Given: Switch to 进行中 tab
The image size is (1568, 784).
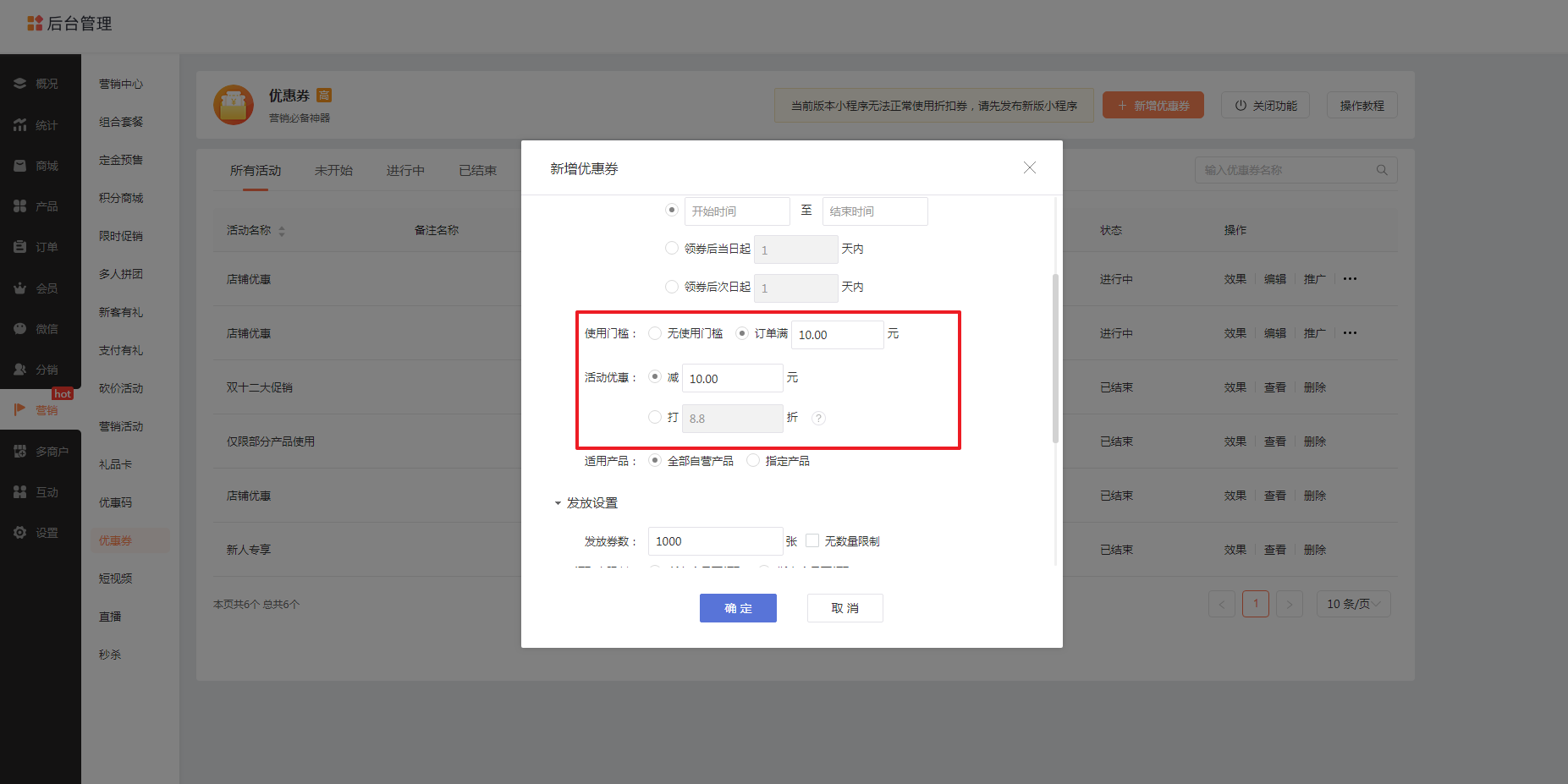Looking at the screenshot, I should point(405,171).
